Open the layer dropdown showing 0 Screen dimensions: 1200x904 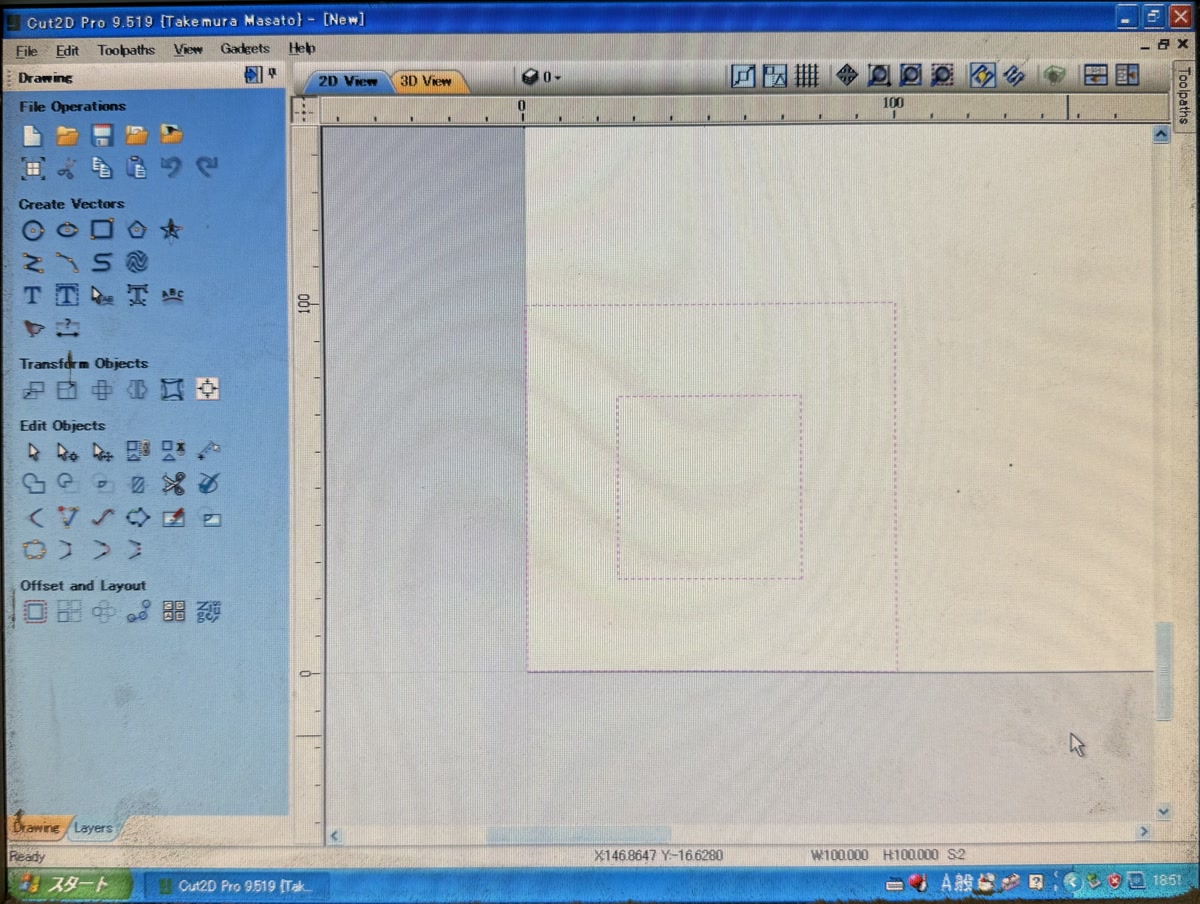pyautogui.click(x=542, y=77)
